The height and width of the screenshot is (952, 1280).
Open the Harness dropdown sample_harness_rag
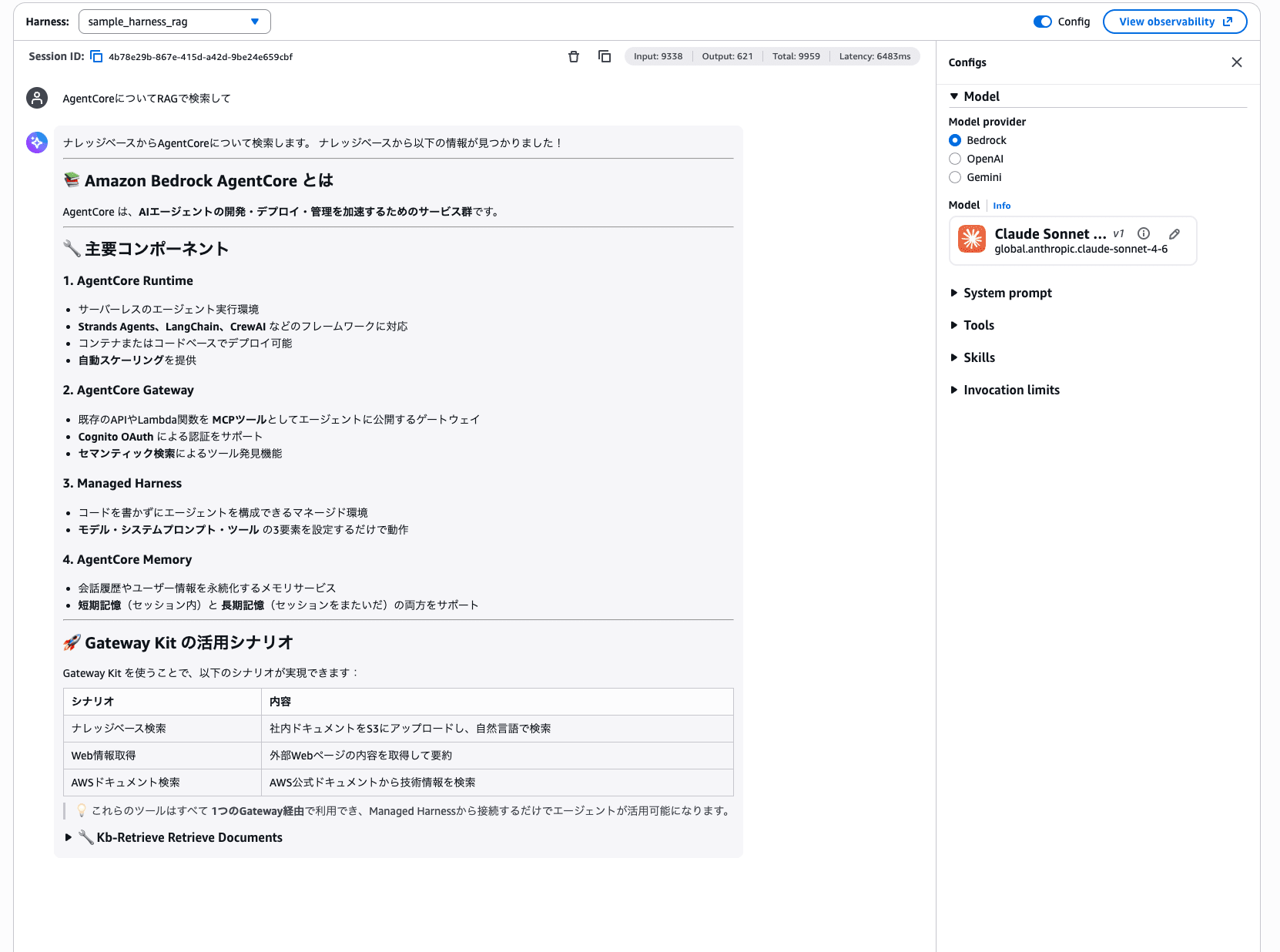click(x=175, y=22)
